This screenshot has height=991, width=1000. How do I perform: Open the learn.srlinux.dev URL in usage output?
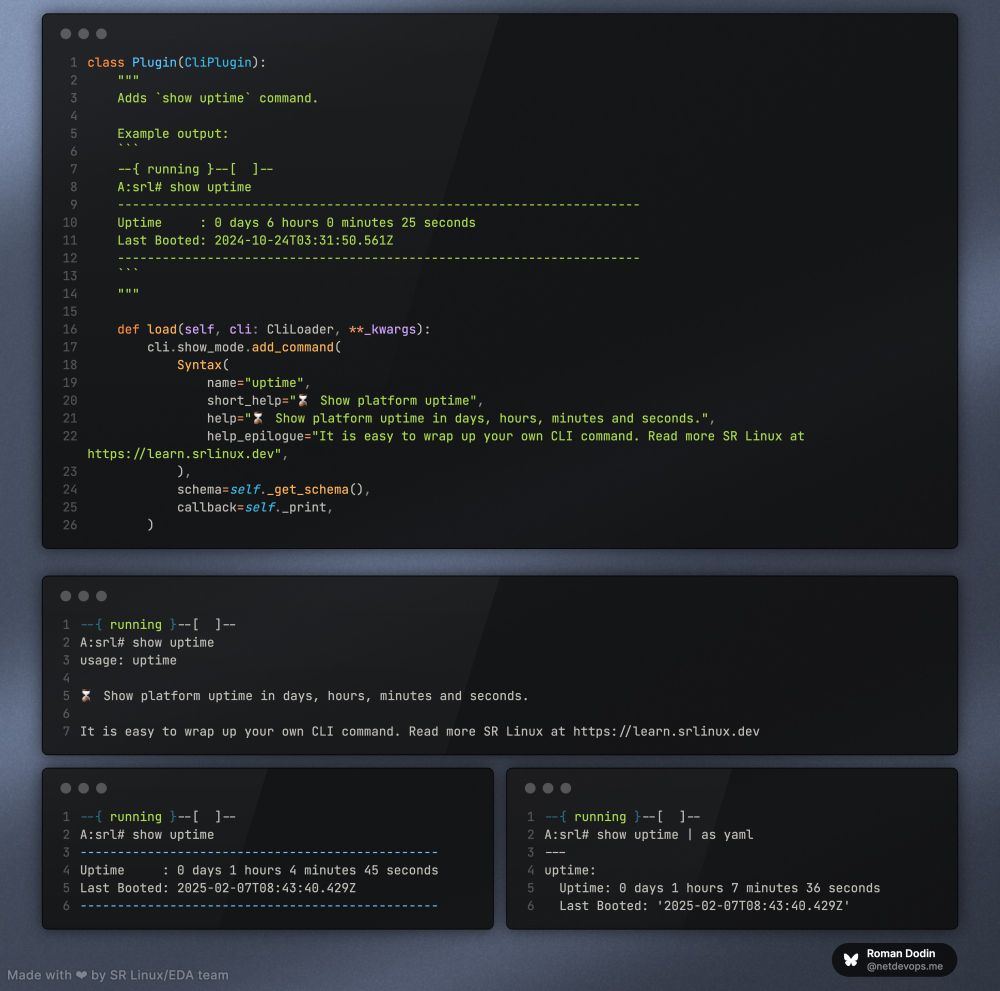point(666,731)
